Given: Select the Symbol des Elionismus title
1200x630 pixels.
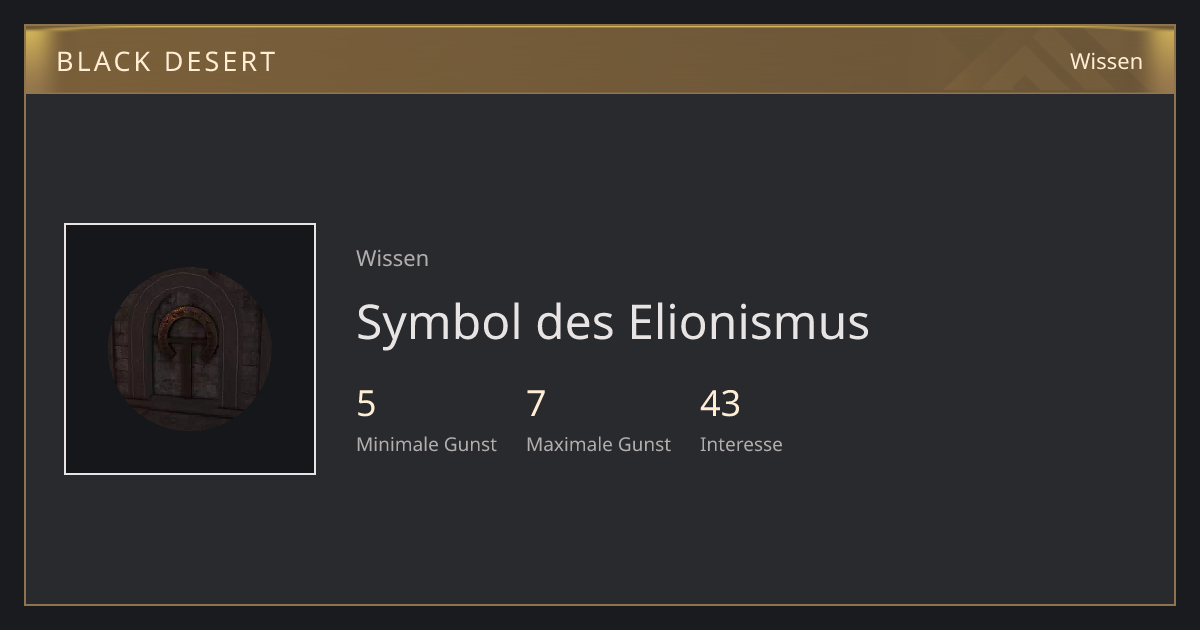Looking at the screenshot, I should tap(613, 322).
